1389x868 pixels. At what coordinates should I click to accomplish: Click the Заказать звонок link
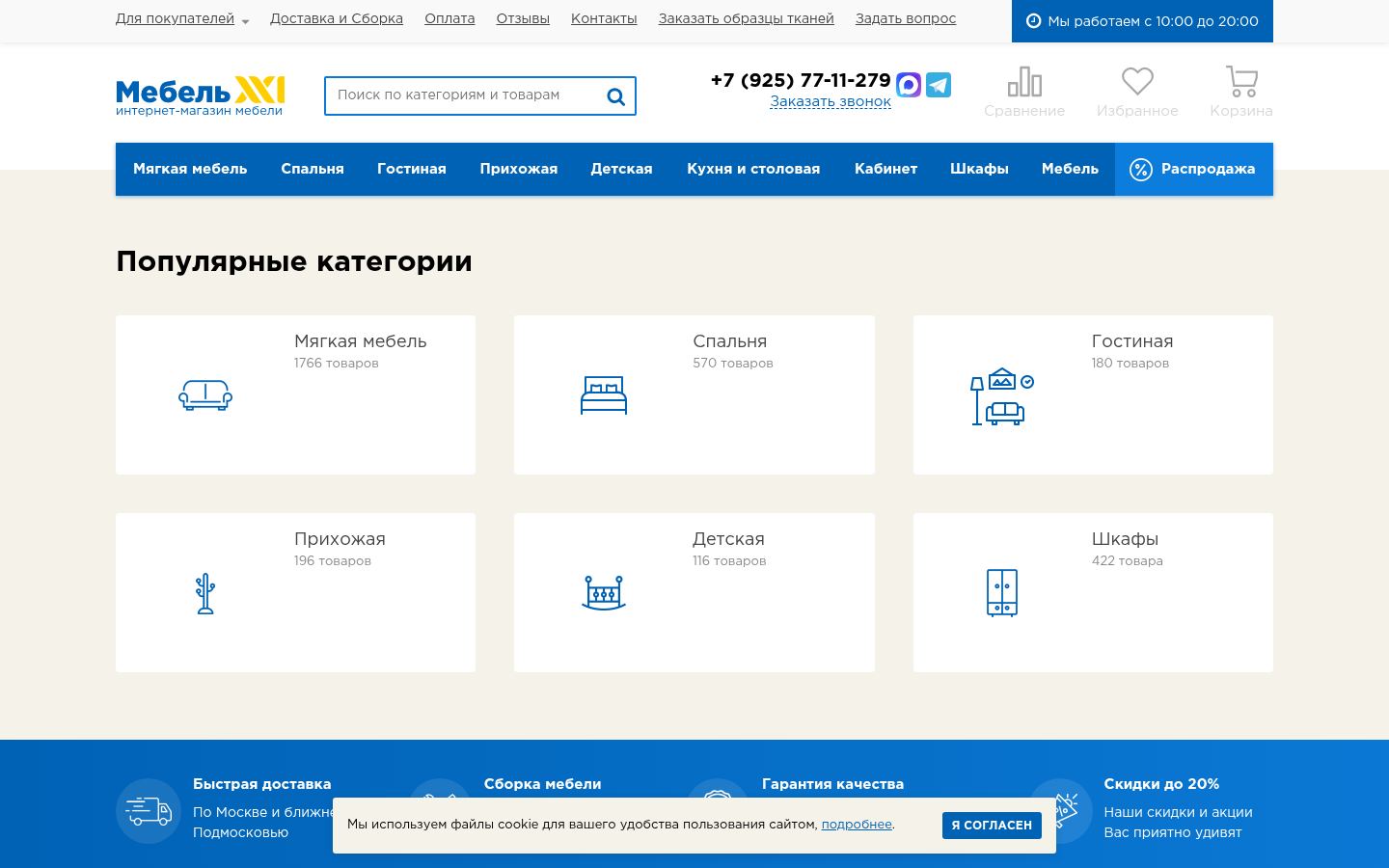[831, 102]
